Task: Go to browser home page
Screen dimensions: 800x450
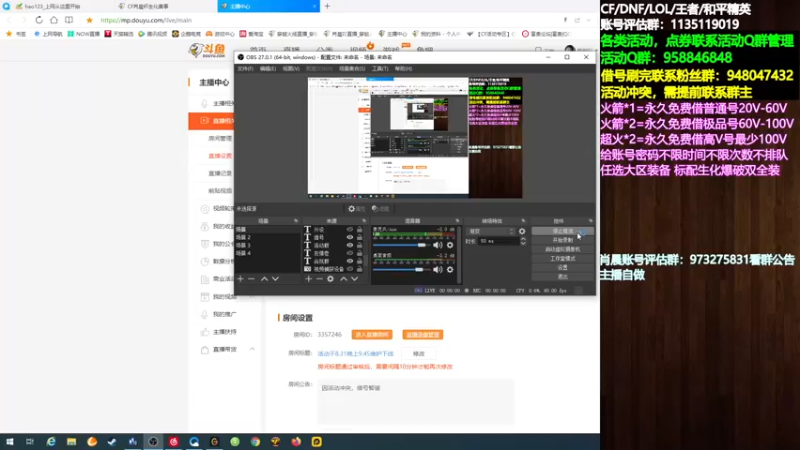Action: [x=54, y=20]
